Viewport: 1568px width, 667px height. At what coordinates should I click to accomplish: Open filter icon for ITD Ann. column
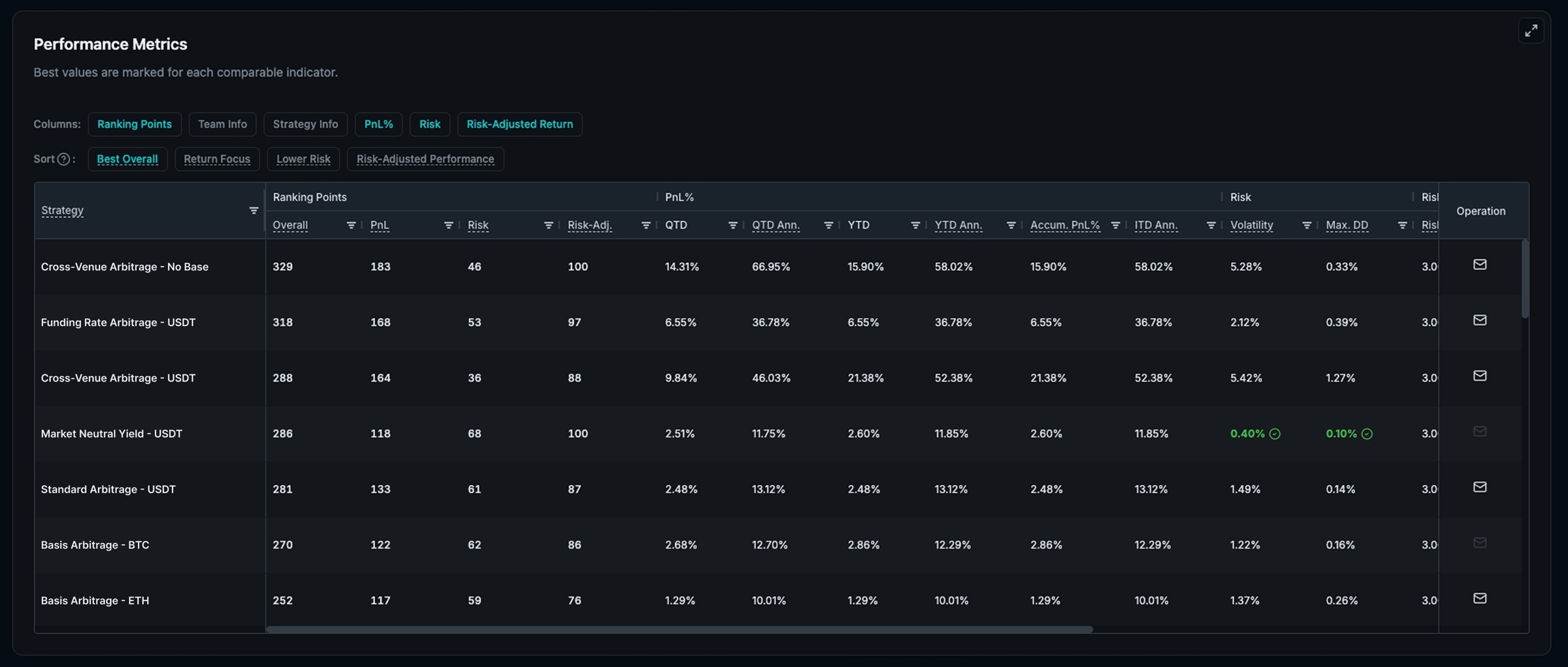pos(1211,225)
